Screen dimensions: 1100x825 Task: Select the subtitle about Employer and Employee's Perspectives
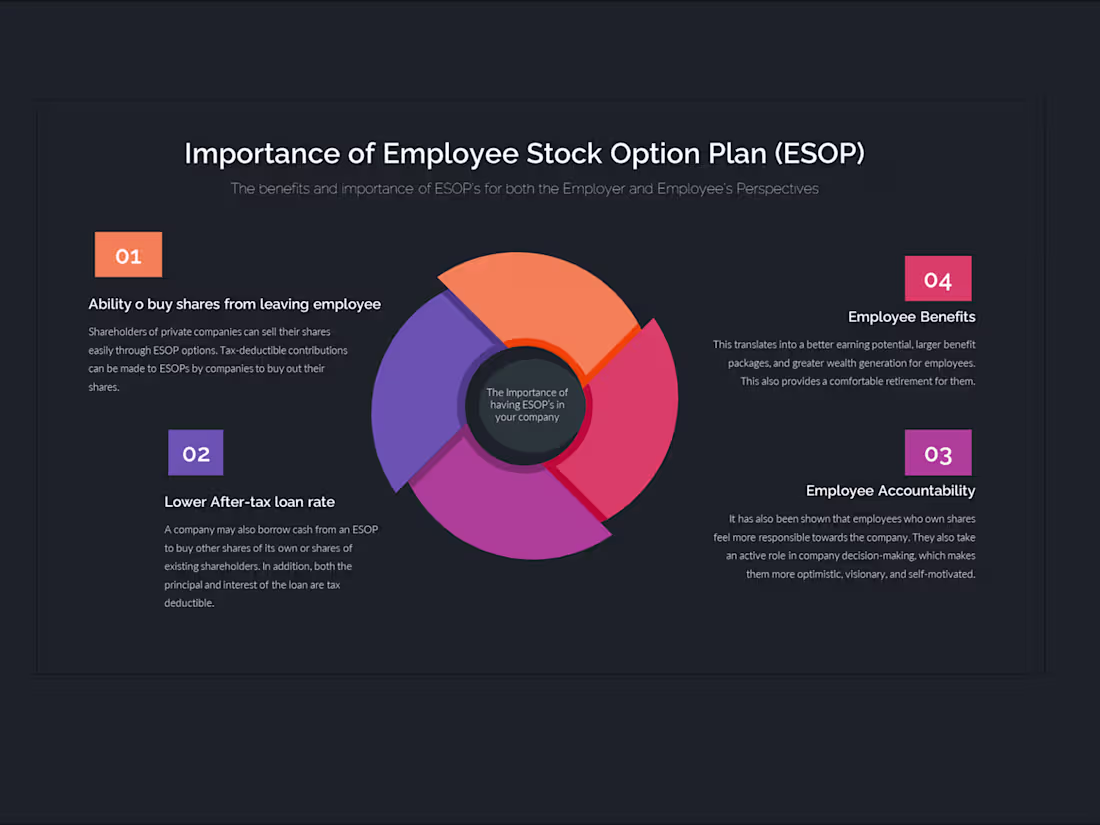[524, 188]
